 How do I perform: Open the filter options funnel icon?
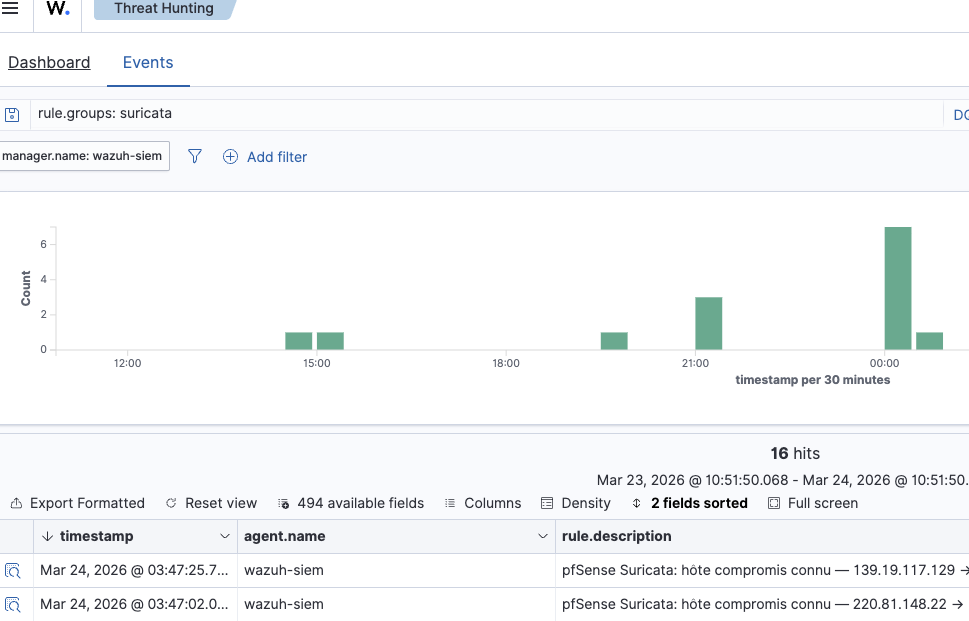coord(195,156)
